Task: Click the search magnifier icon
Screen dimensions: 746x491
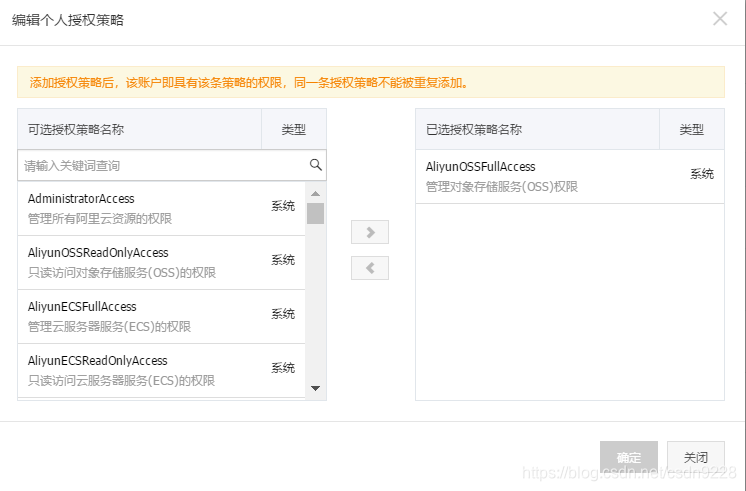Action: (x=315, y=165)
